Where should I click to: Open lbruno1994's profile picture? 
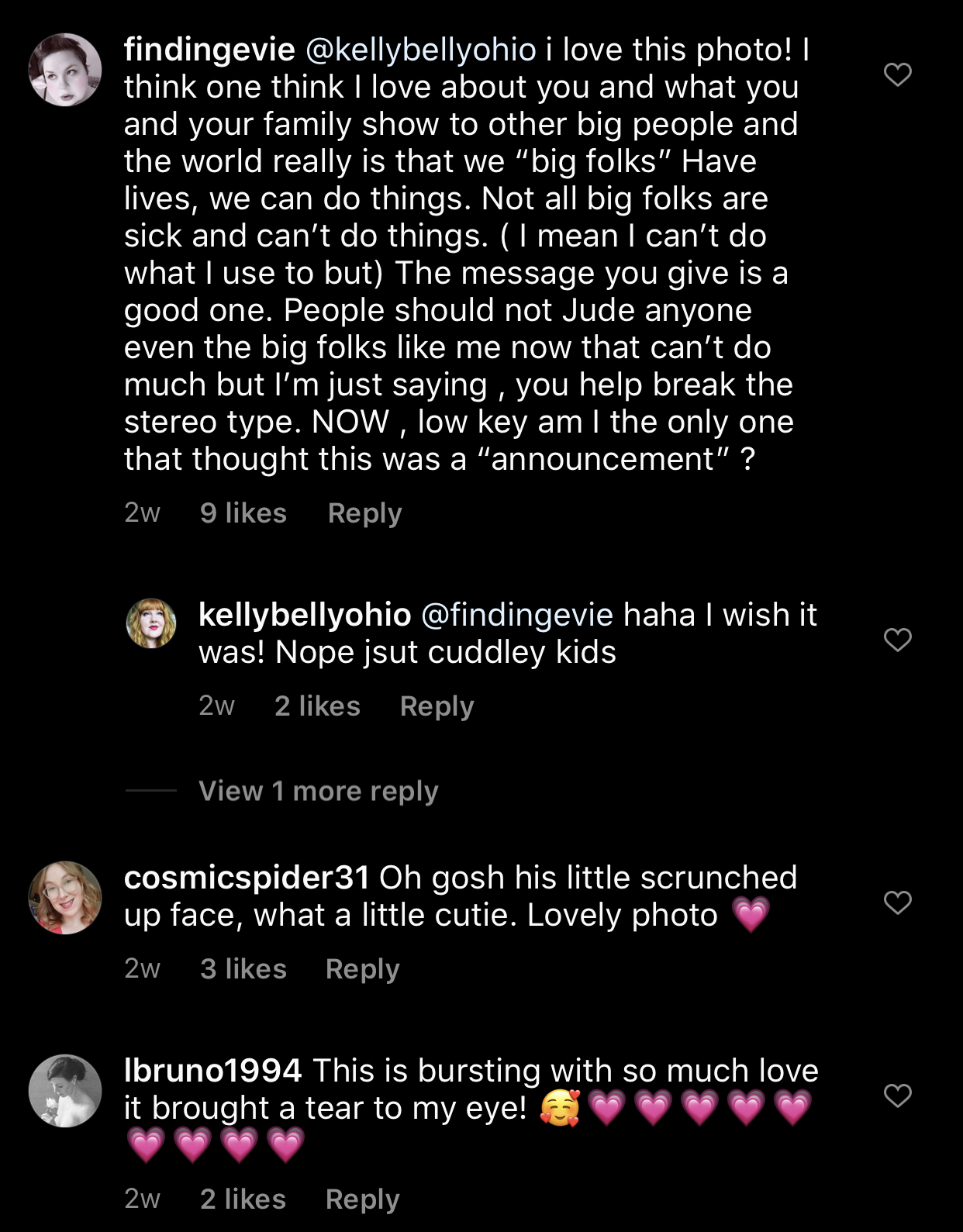click(65, 1090)
